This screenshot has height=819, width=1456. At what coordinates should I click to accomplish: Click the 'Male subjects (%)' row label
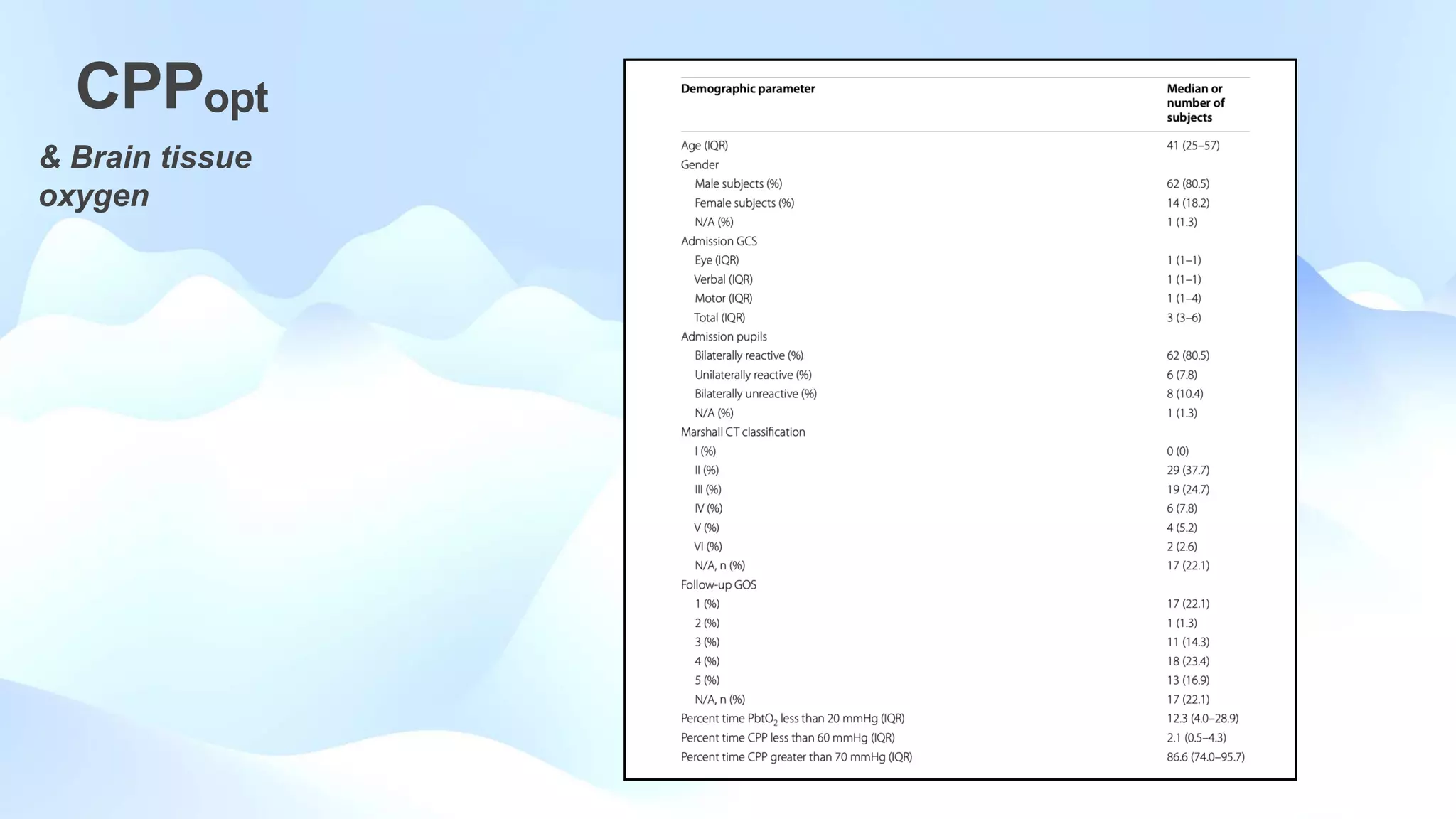pyautogui.click(x=738, y=184)
